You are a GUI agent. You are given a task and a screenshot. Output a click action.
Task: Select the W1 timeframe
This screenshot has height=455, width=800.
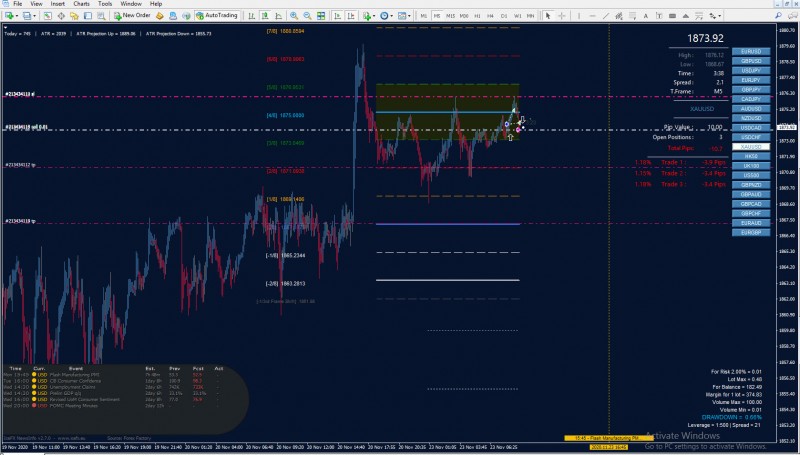[517, 16]
